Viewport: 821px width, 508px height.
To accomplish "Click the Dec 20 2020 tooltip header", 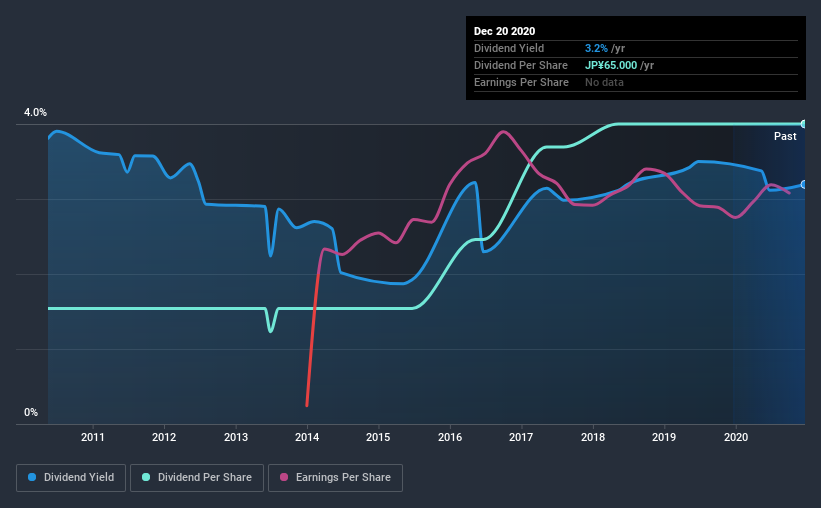I will 504,31.
